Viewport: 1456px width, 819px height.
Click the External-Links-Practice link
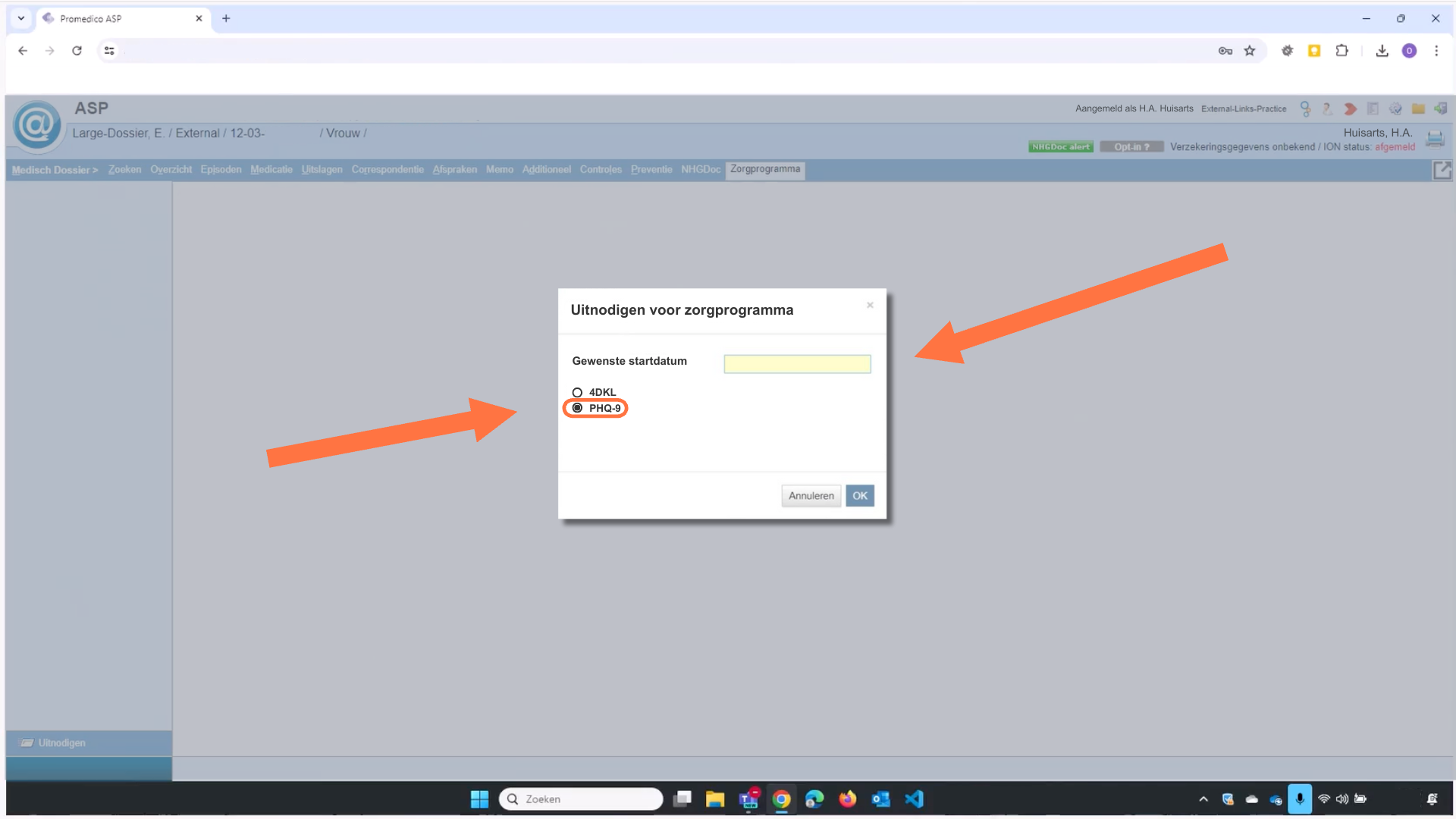click(x=1244, y=109)
